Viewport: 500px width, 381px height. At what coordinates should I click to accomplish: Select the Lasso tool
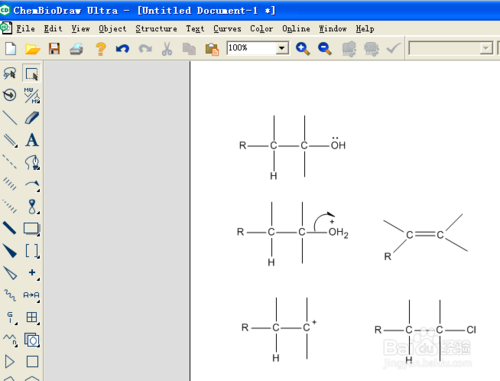tap(10, 73)
